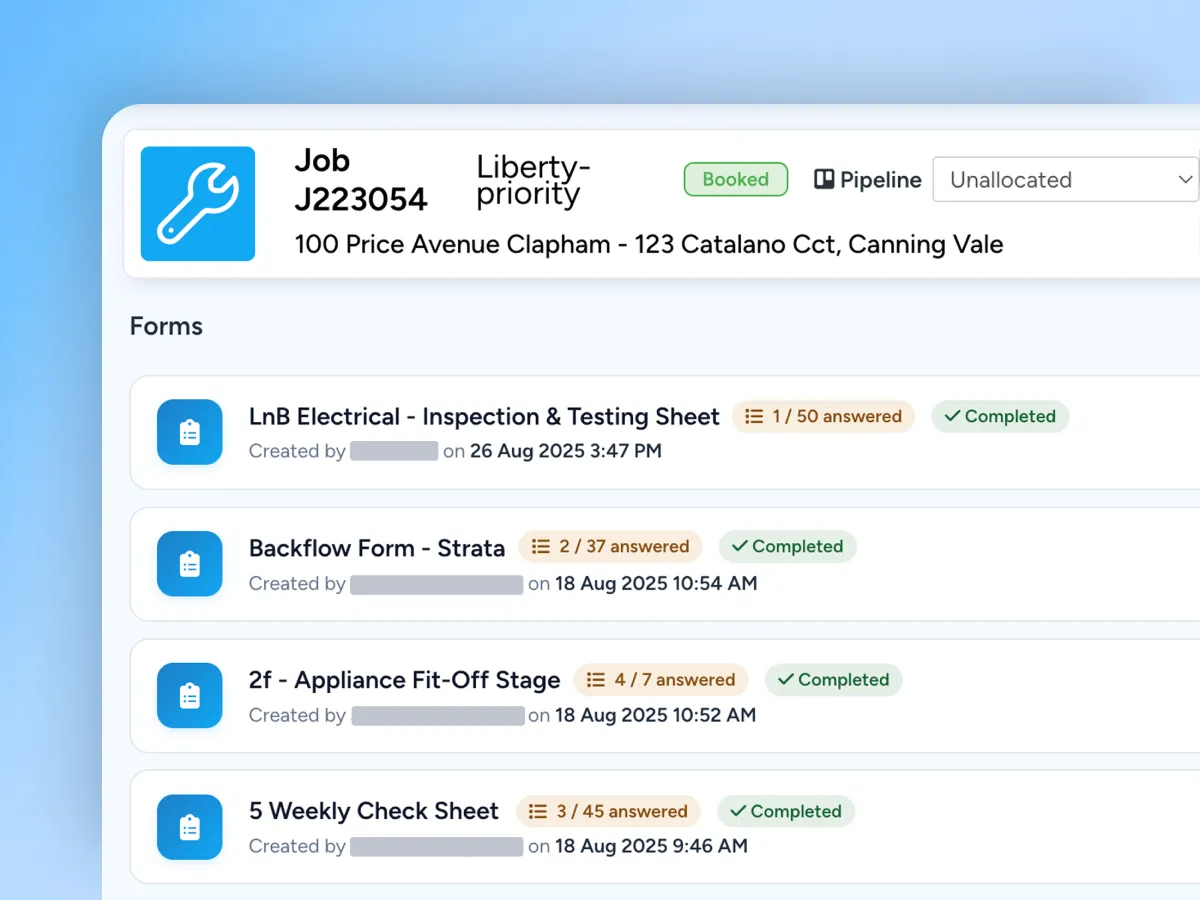Click the blue wrench job icon
This screenshot has height=900, width=1200.
pyautogui.click(x=198, y=204)
